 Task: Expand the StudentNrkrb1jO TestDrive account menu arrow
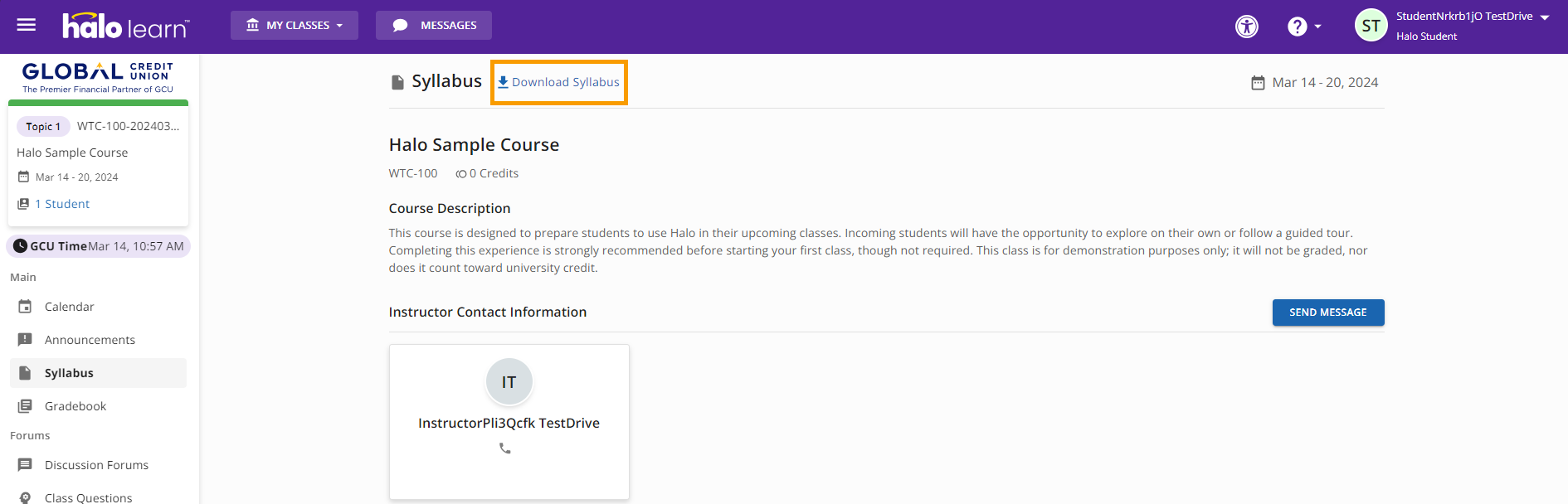pyautogui.click(x=1545, y=17)
